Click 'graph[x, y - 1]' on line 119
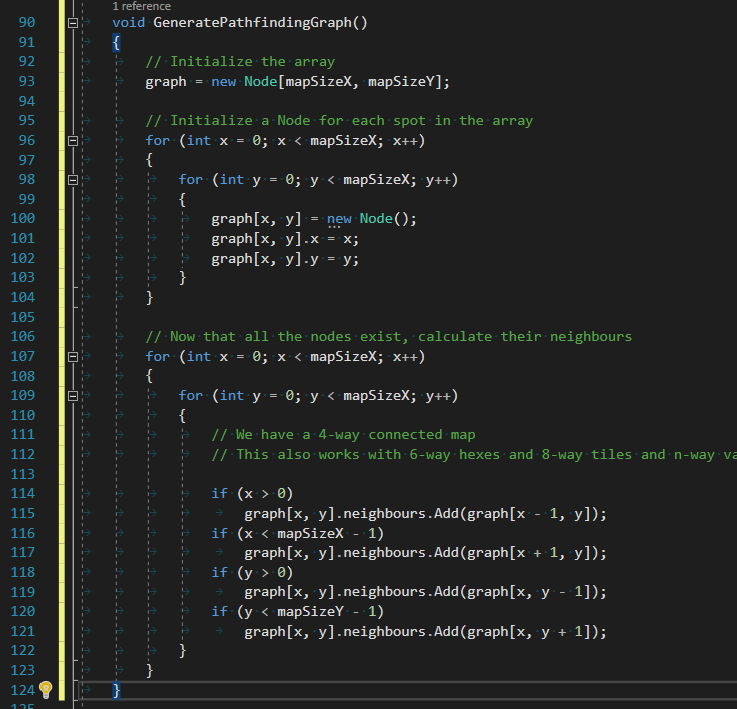 [529, 592]
